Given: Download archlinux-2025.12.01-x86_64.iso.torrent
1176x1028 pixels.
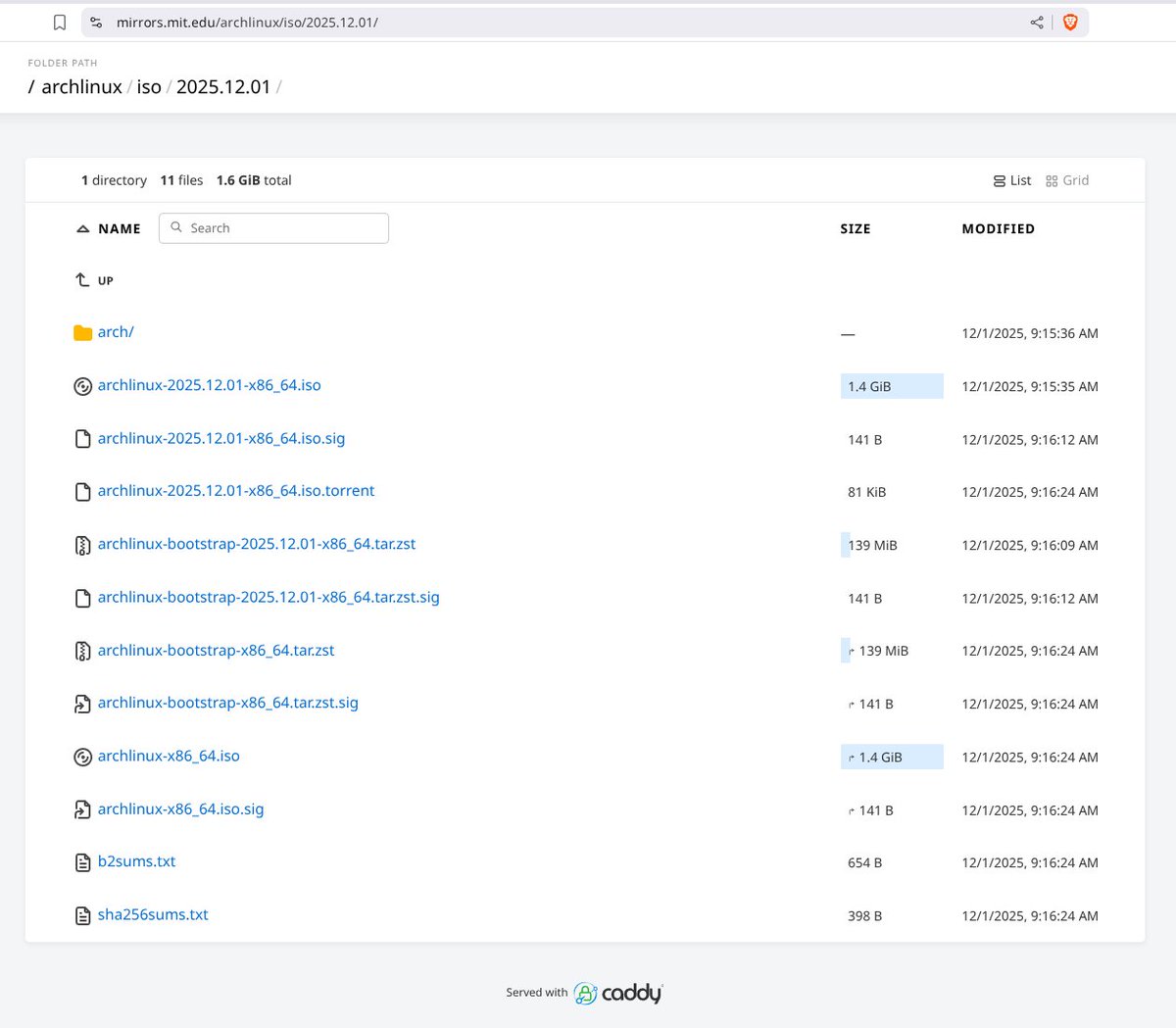Looking at the screenshot, I should point(236,491).
